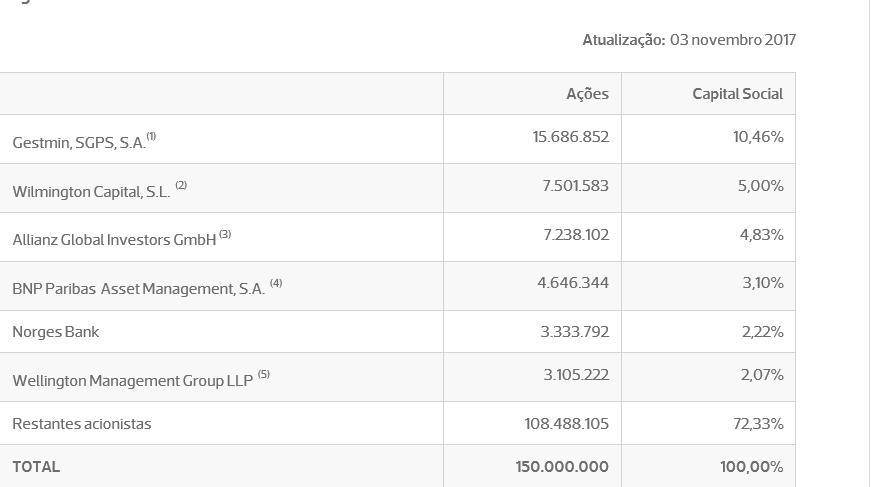This screenshot has height=487, width=872.
Task: Click the Gestmin, SGPS, S.A. shareholder name
Action: [x=79, y=143]
